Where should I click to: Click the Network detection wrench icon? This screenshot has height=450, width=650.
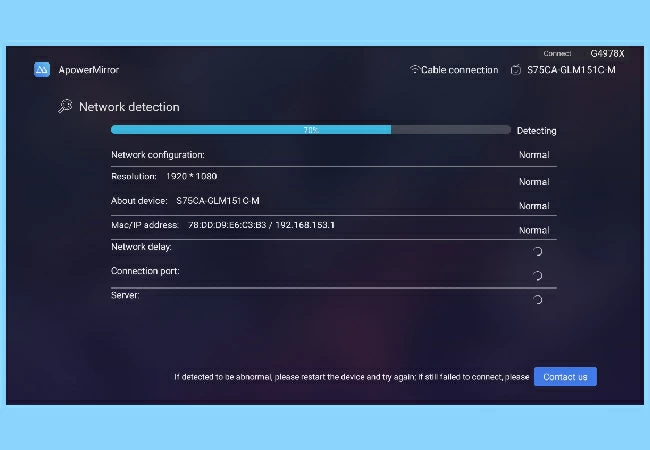[65, 106]
